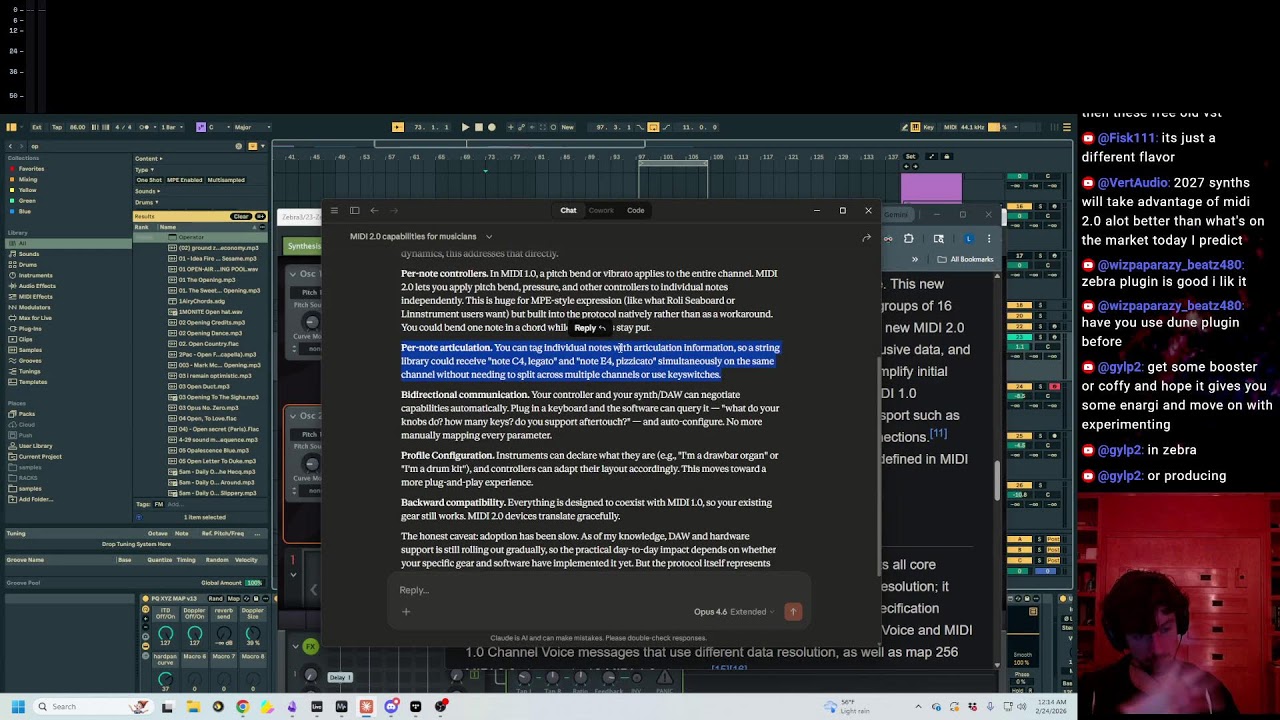The image size is (1280, 720).
Task: Open Plug-Ins category in browser
Action: coord(30,329)
